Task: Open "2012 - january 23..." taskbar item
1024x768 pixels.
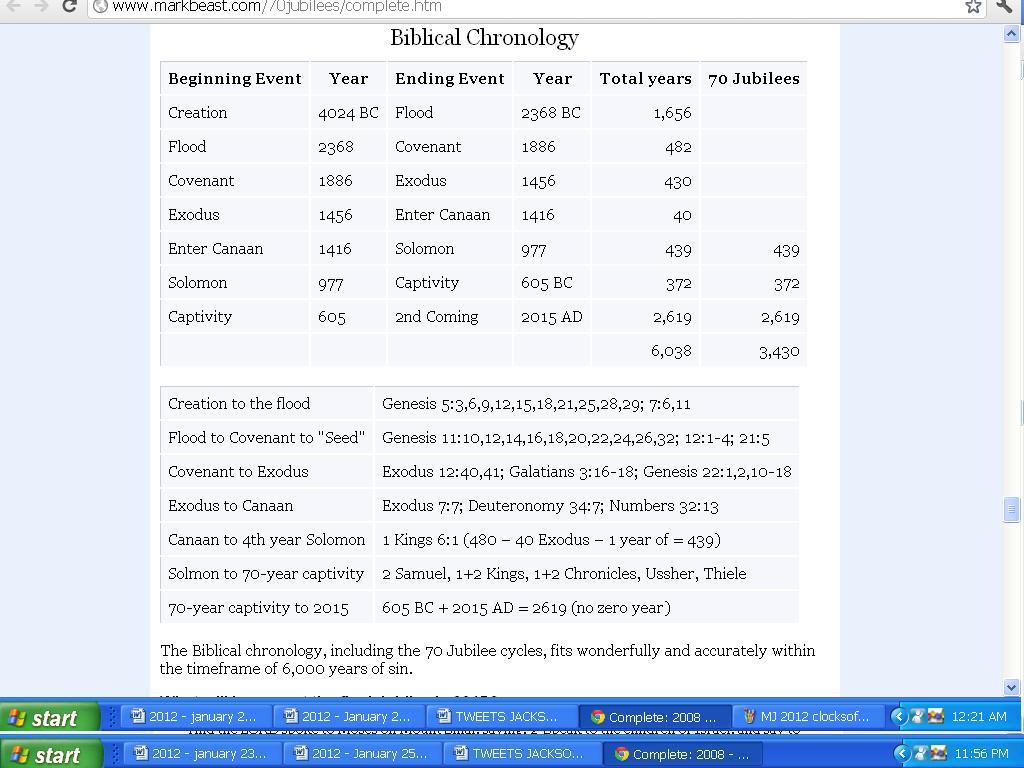Action: [201, 754]
